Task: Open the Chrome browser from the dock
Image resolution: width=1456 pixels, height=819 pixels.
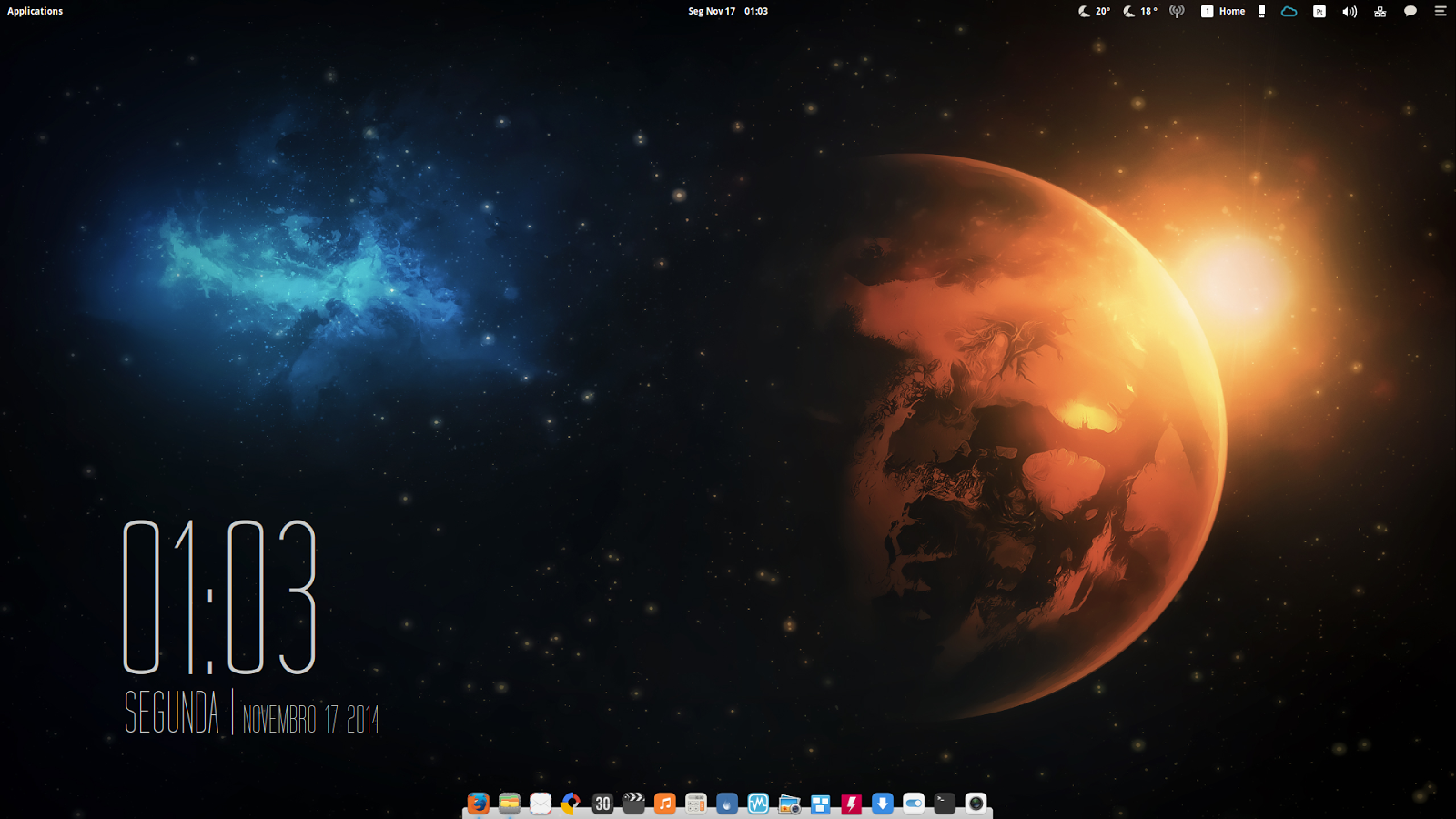Action: point(571,804)
